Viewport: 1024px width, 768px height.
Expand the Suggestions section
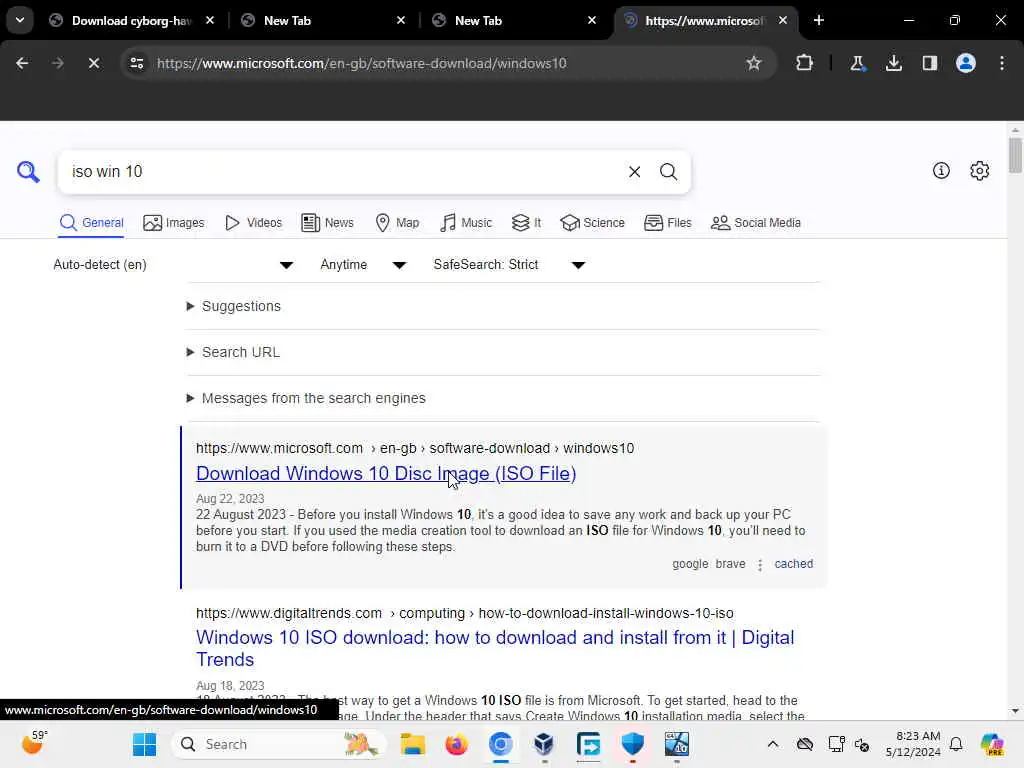click(x=234, y=306)
